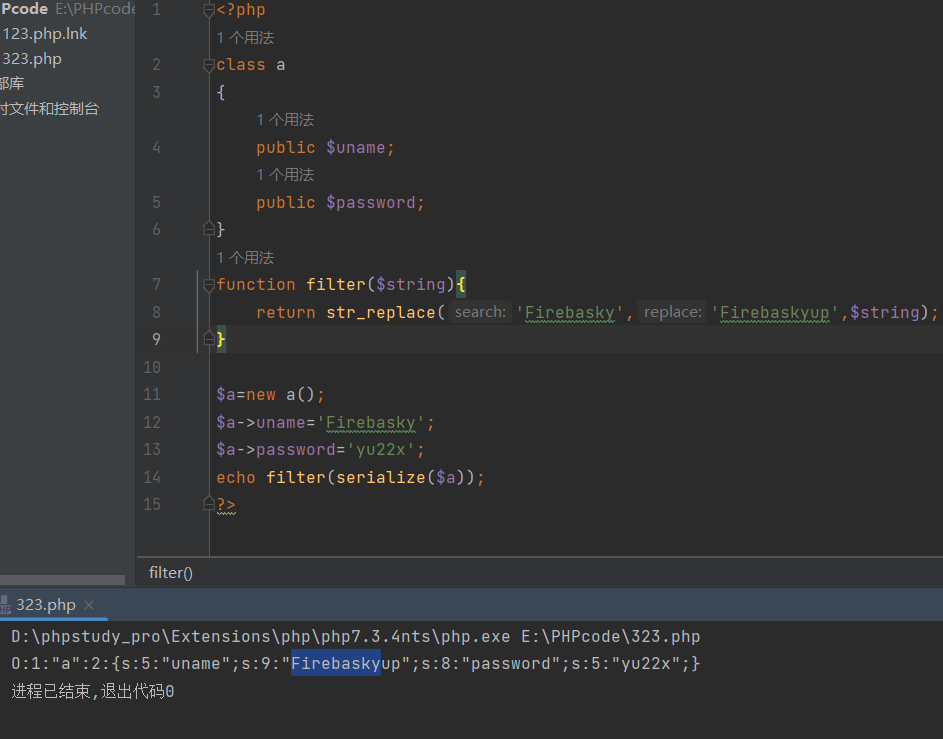Open the filter() breadcrumb
Image resolution: width=943 pixels, height=739 pixels.
coord(171,573)
